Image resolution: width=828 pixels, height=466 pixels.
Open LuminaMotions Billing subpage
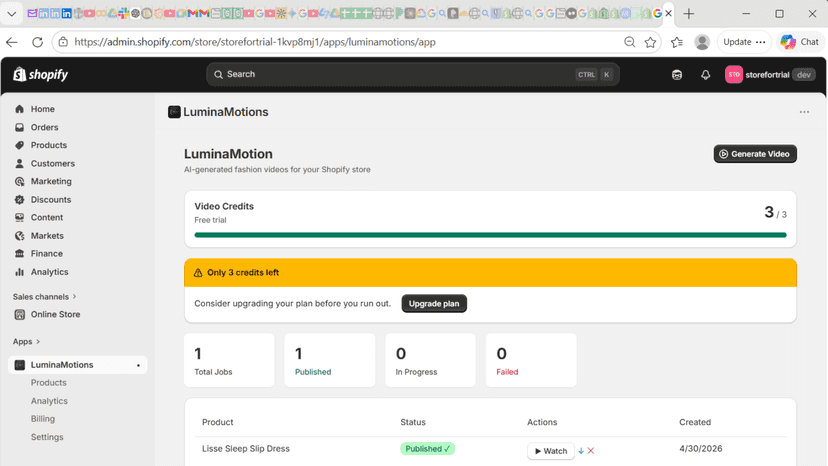(x=43, y=419)
